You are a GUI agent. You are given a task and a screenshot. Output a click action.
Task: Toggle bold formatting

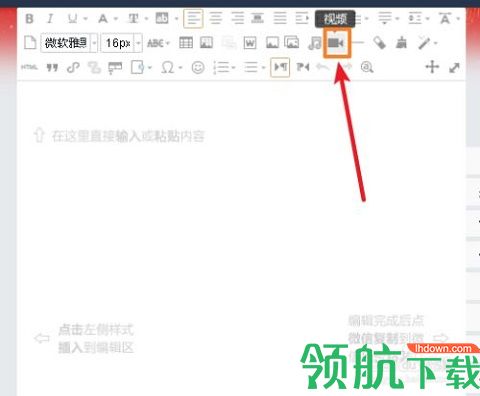29,19
